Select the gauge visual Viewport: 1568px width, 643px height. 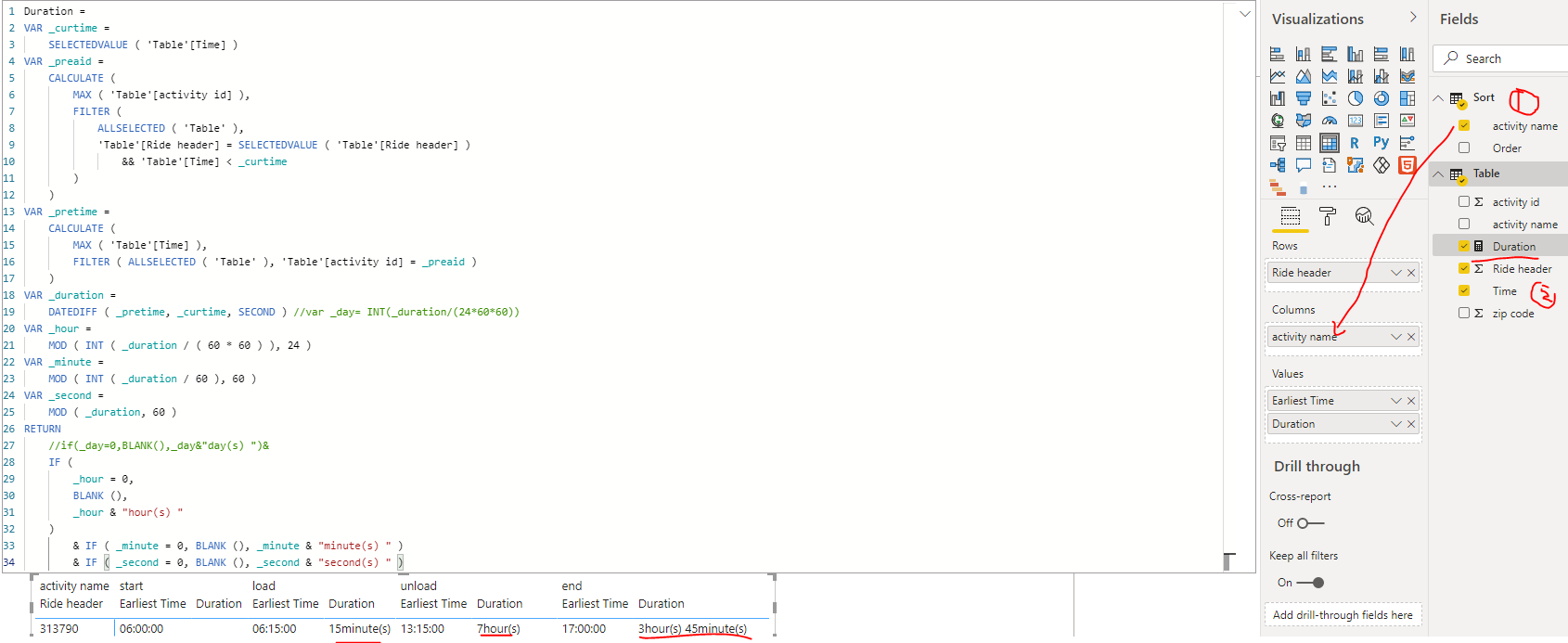click(1330, 121)
